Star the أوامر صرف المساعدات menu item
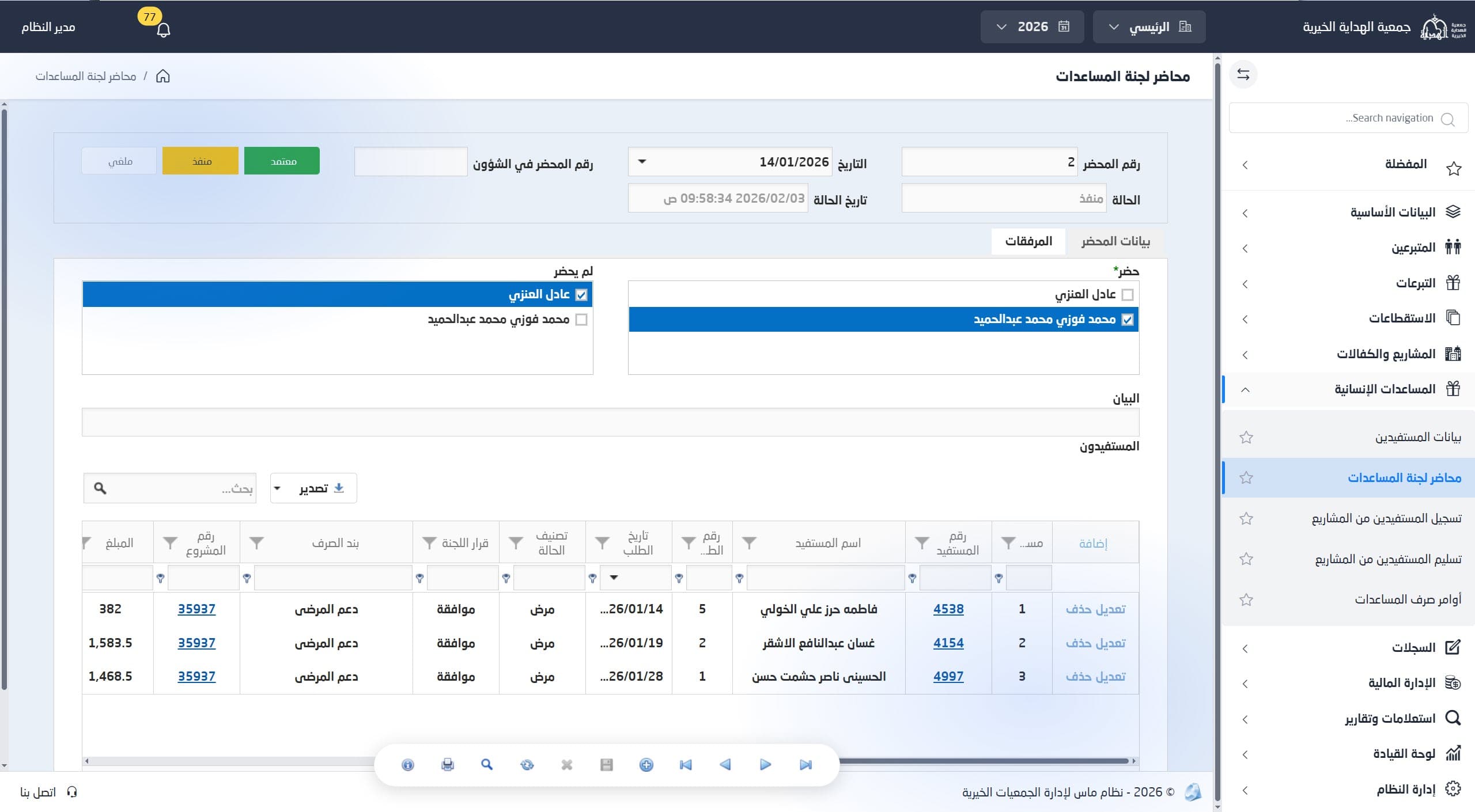 tap(1246, 599)
